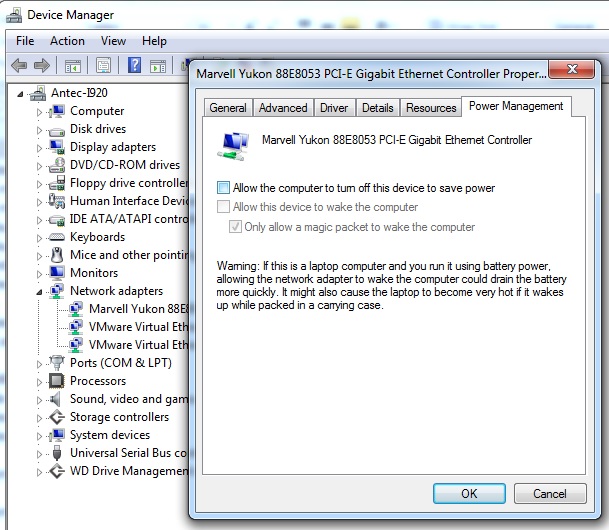Click the Back arrow toolbar icon
Viewport: 609px width, 530px height.
[x=18, y=66]
